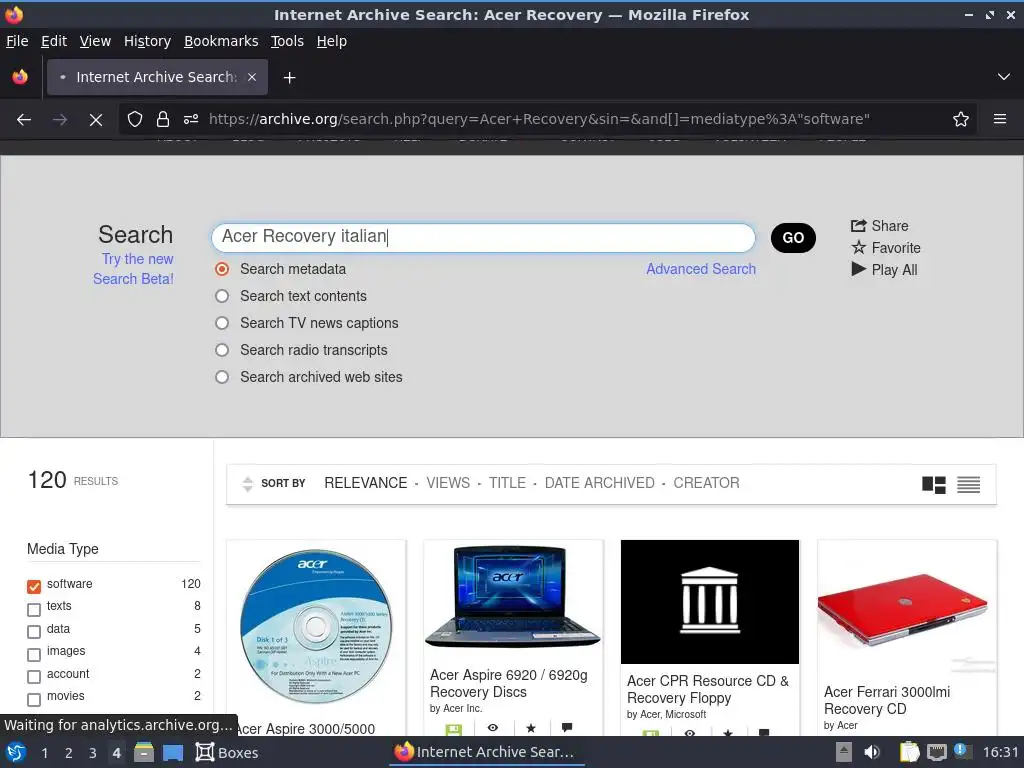The height and width of the screenshot is (768, 1024).
Task: Open the update notification tray icon
Action: click(x=961, y=751)
